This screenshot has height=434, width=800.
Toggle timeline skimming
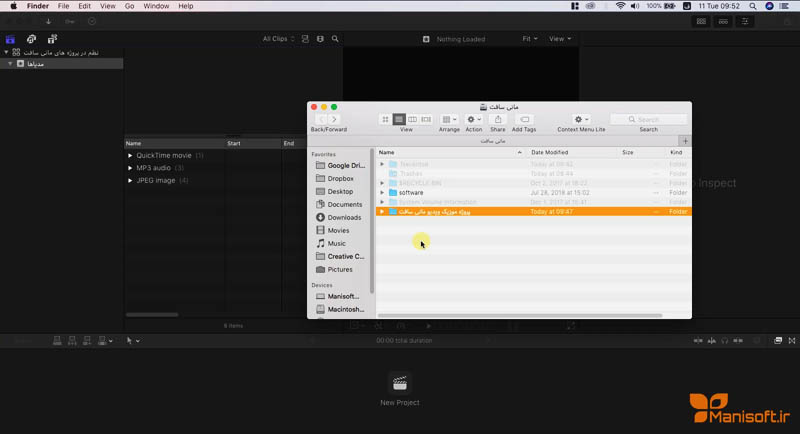[x=697, y=341]
